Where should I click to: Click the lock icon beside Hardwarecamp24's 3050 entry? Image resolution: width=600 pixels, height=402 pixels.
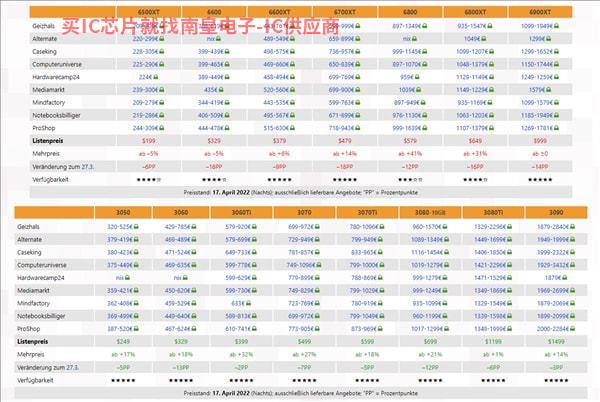click(x=127, y=278)
